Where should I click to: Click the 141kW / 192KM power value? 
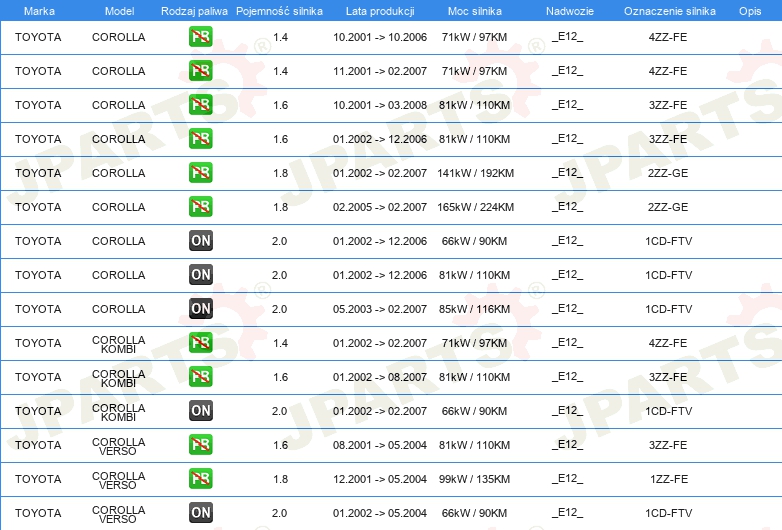pos(475,173)
